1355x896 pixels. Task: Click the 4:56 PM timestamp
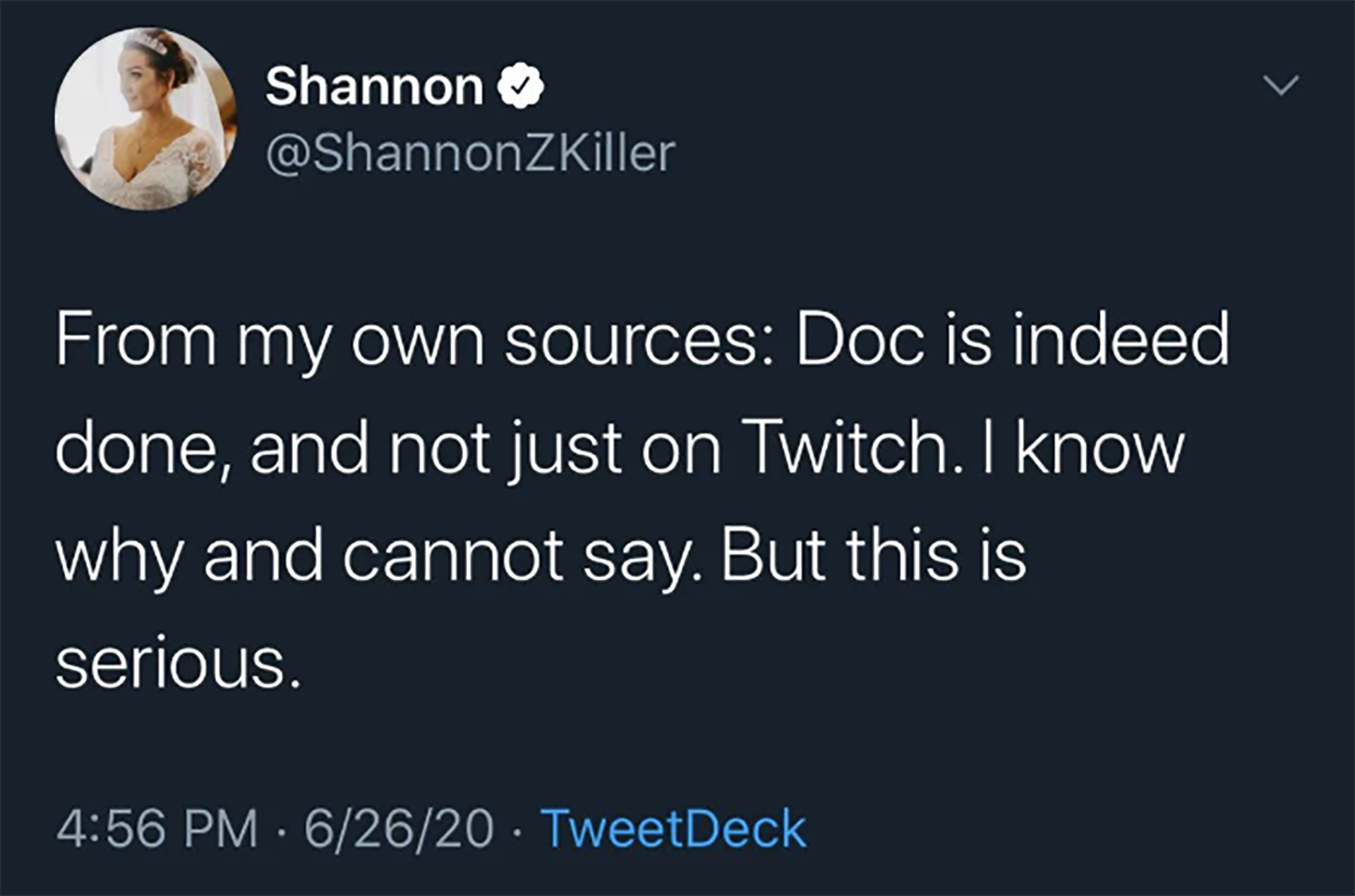point(157,829)
